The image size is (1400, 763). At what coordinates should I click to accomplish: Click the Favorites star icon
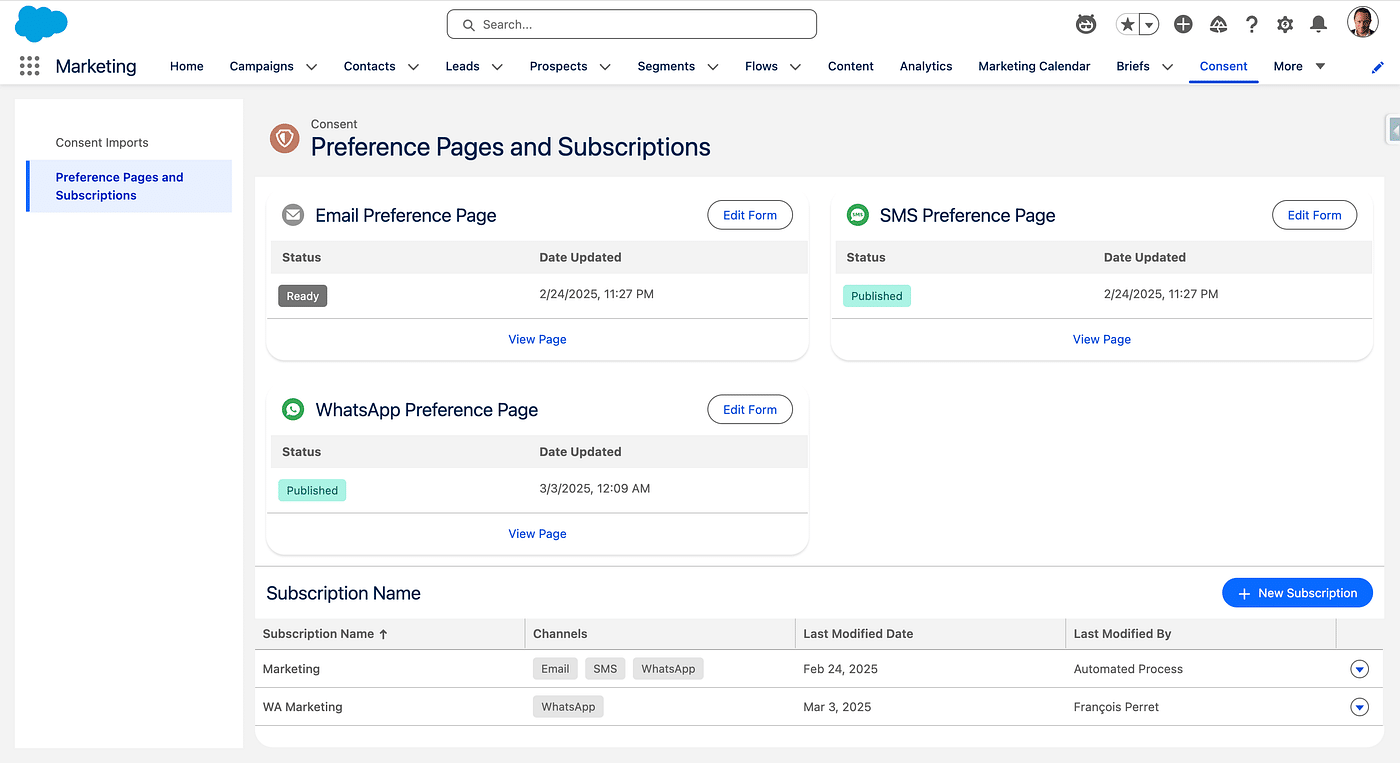[x=1127, y=24]
